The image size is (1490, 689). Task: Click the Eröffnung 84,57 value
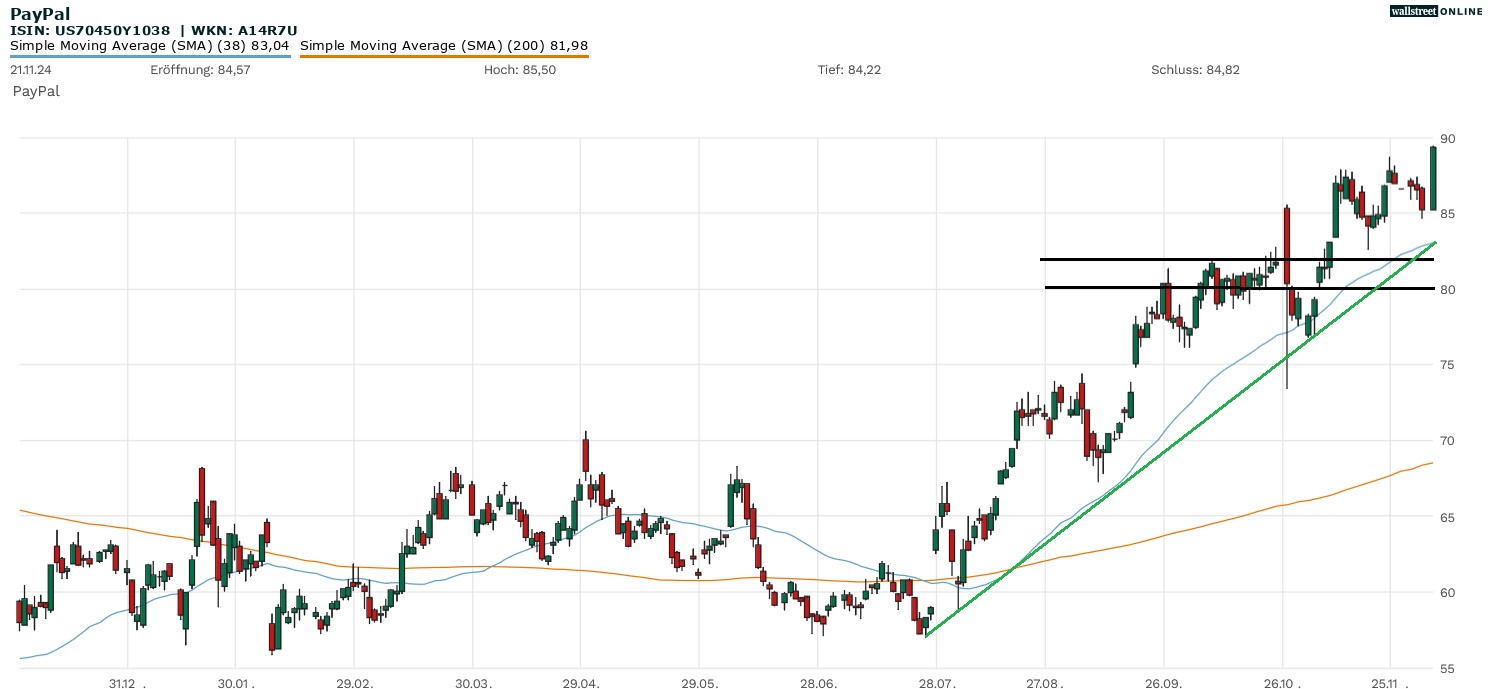tap(186, 70)
